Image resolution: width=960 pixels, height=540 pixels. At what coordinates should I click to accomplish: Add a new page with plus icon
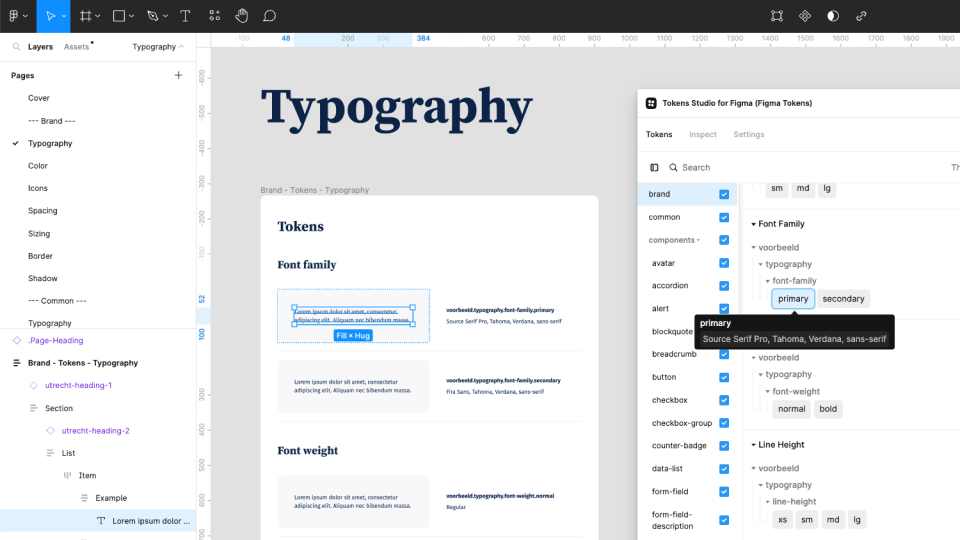[x=178, y=75]
